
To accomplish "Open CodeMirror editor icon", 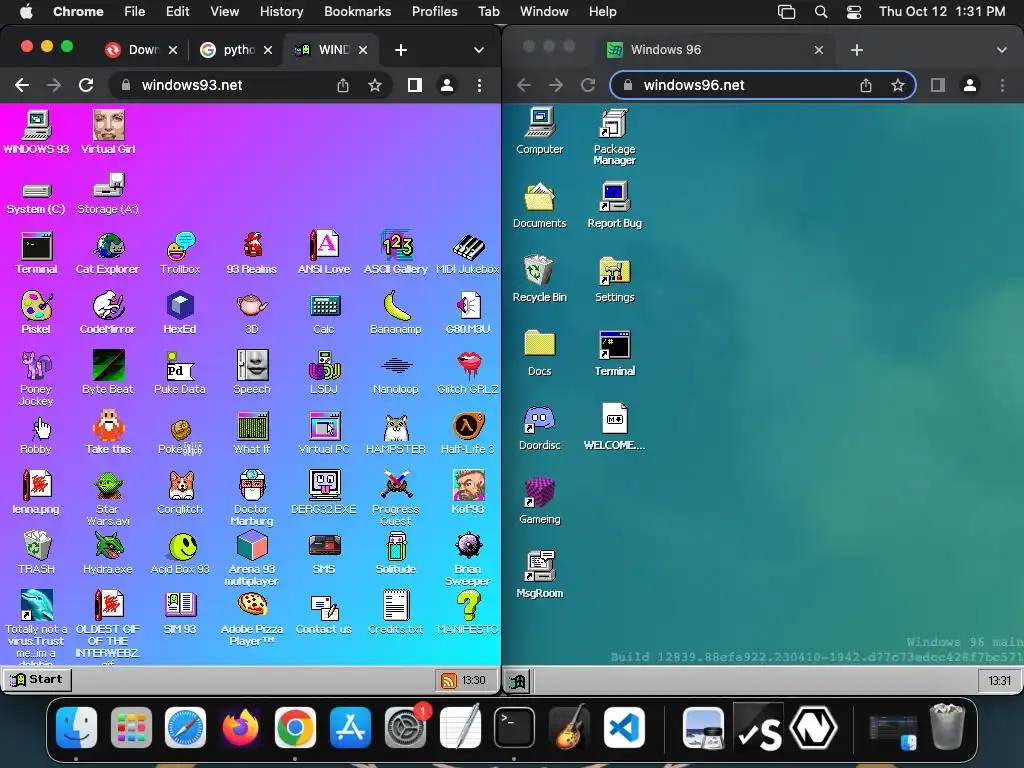I will (x=108, y=313).
